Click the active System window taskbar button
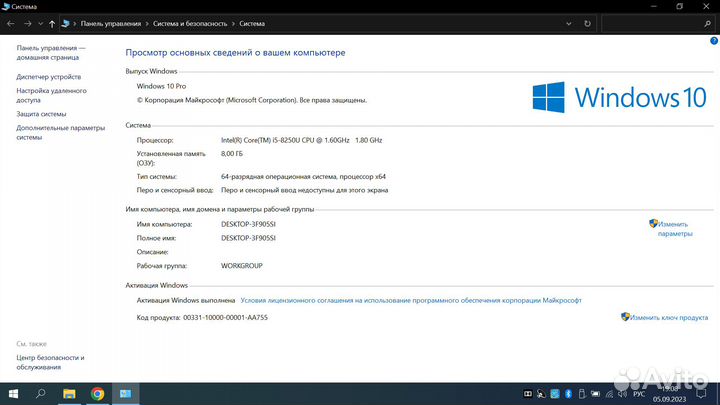The width and height of the screenshot is (720, 405). click(125, 394)
